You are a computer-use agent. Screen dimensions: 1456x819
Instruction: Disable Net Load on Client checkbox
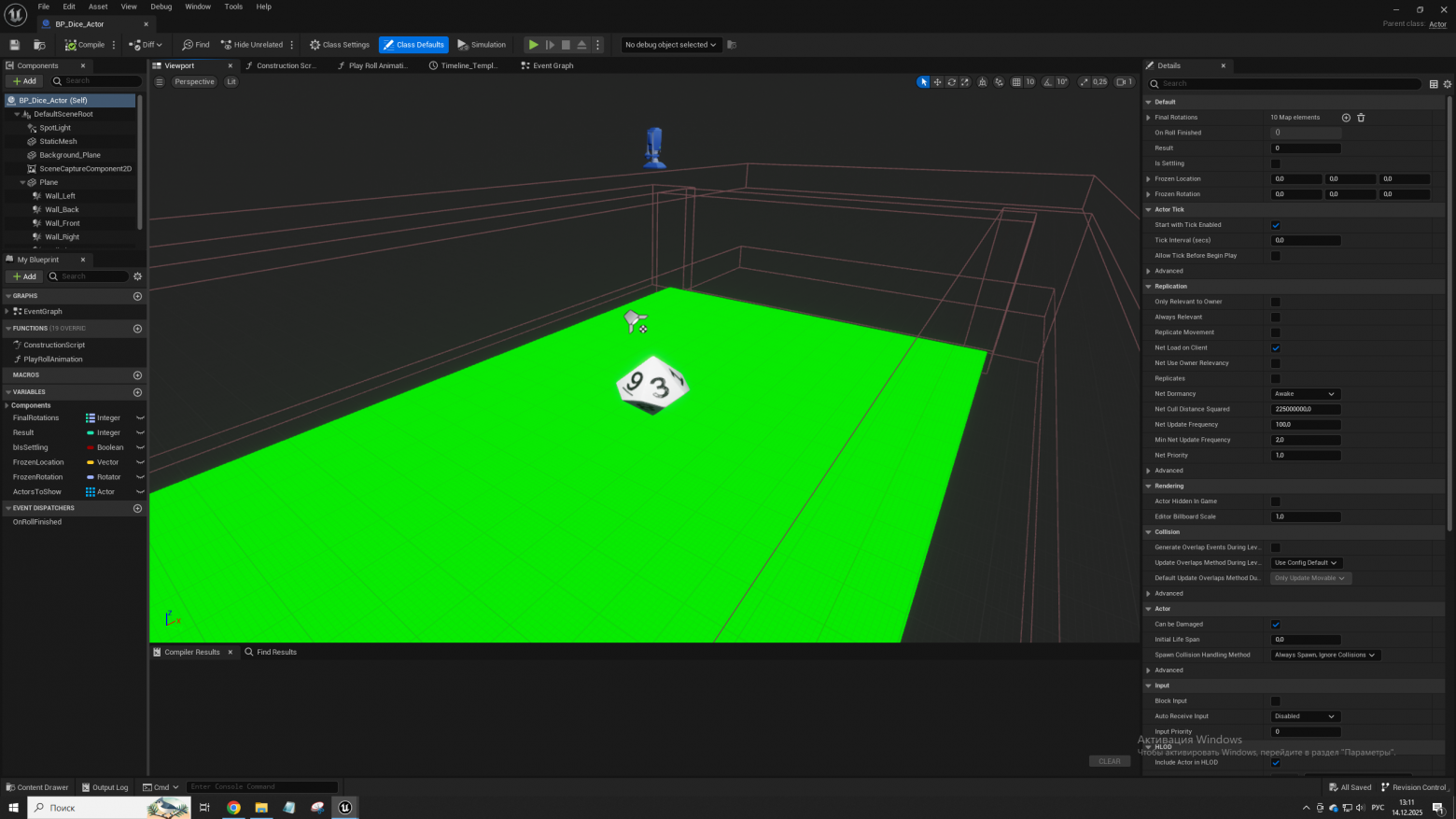coord(1276,348)
